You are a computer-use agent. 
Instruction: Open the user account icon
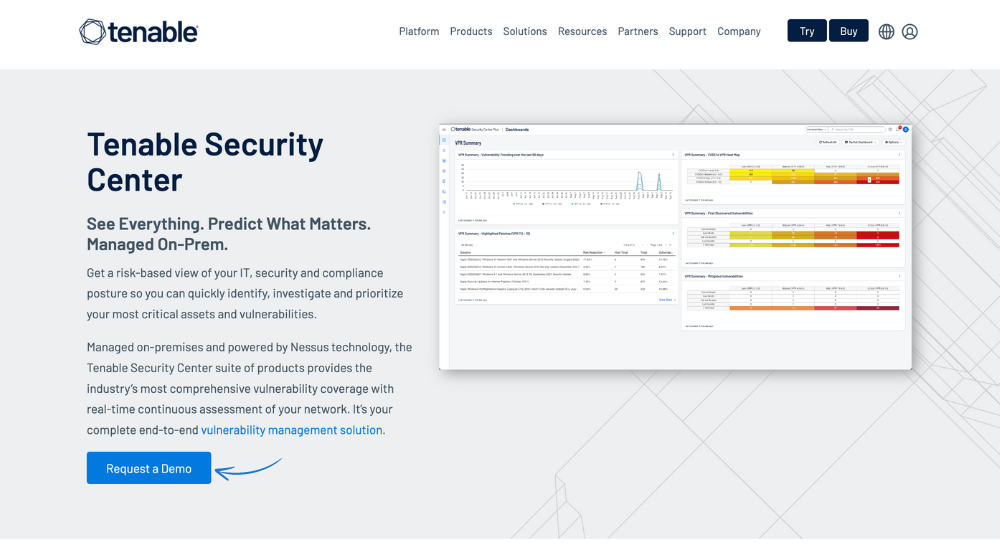point(909,31)
